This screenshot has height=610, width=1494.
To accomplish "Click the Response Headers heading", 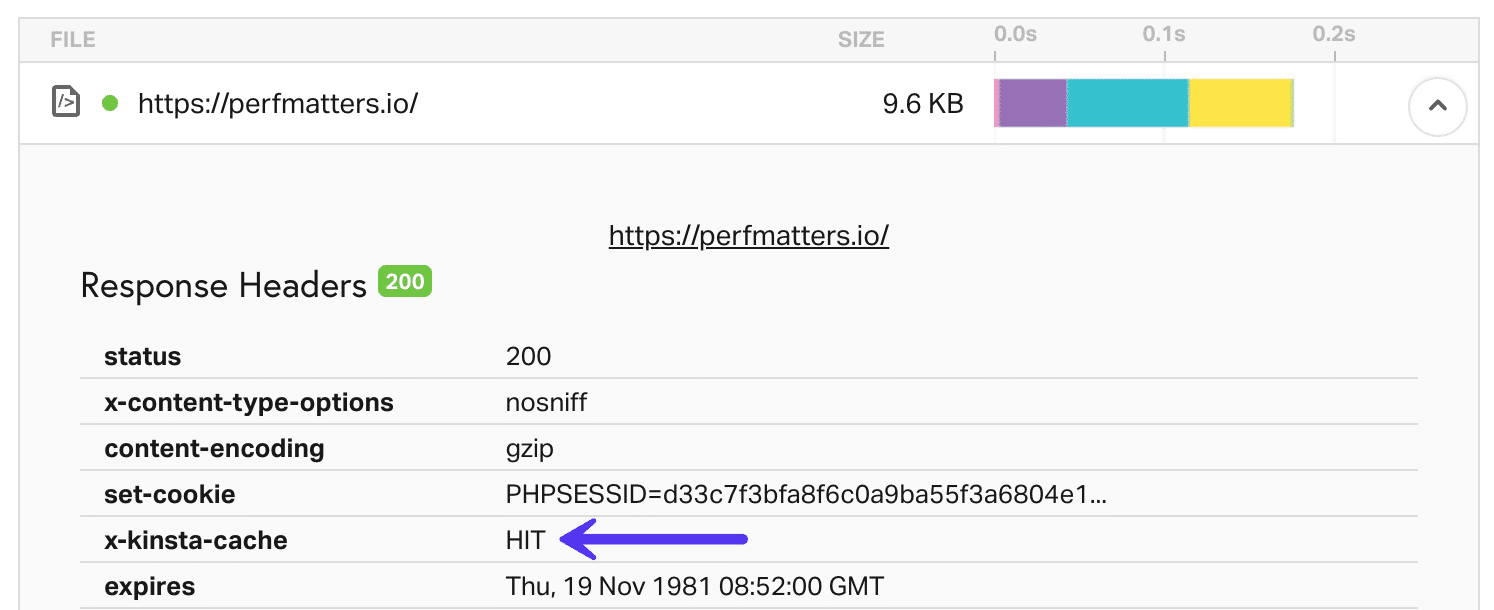I will click(222, 285).
